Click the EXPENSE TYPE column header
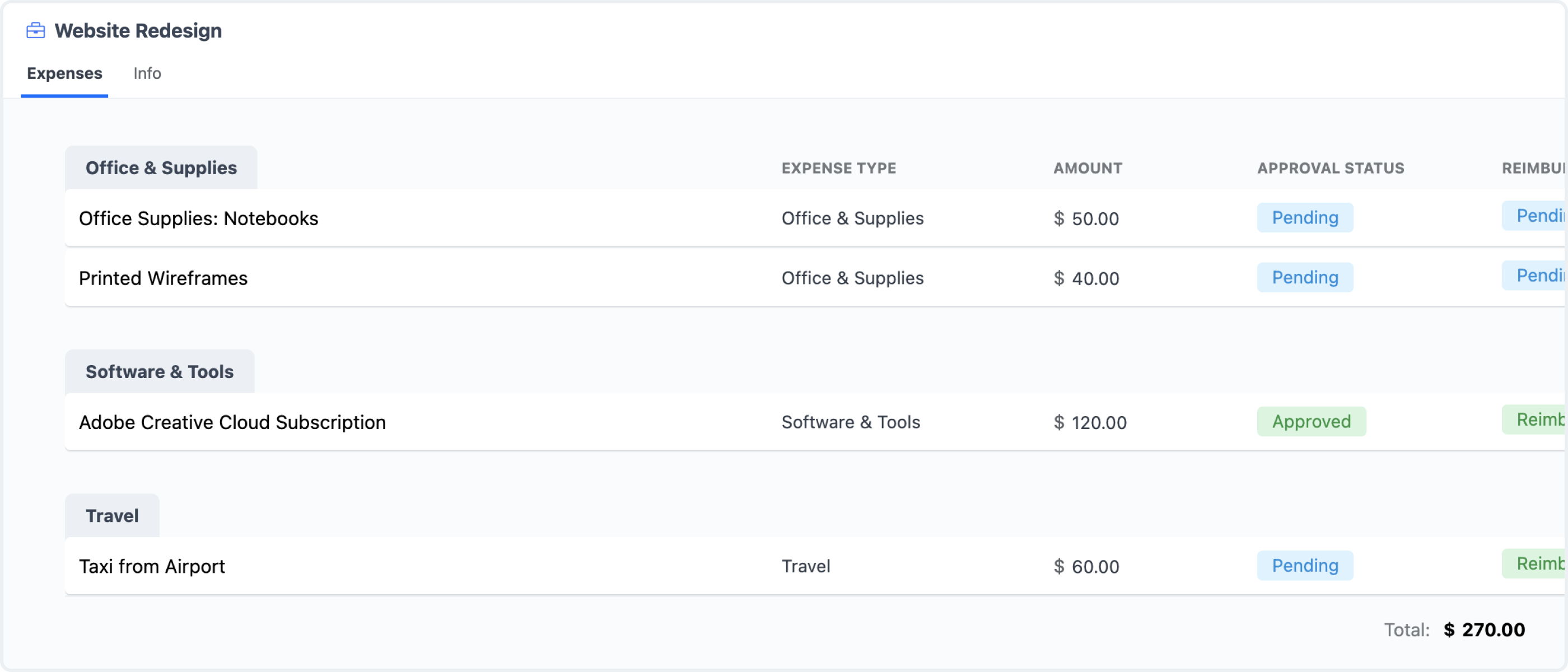 click(x=839, y=168)
